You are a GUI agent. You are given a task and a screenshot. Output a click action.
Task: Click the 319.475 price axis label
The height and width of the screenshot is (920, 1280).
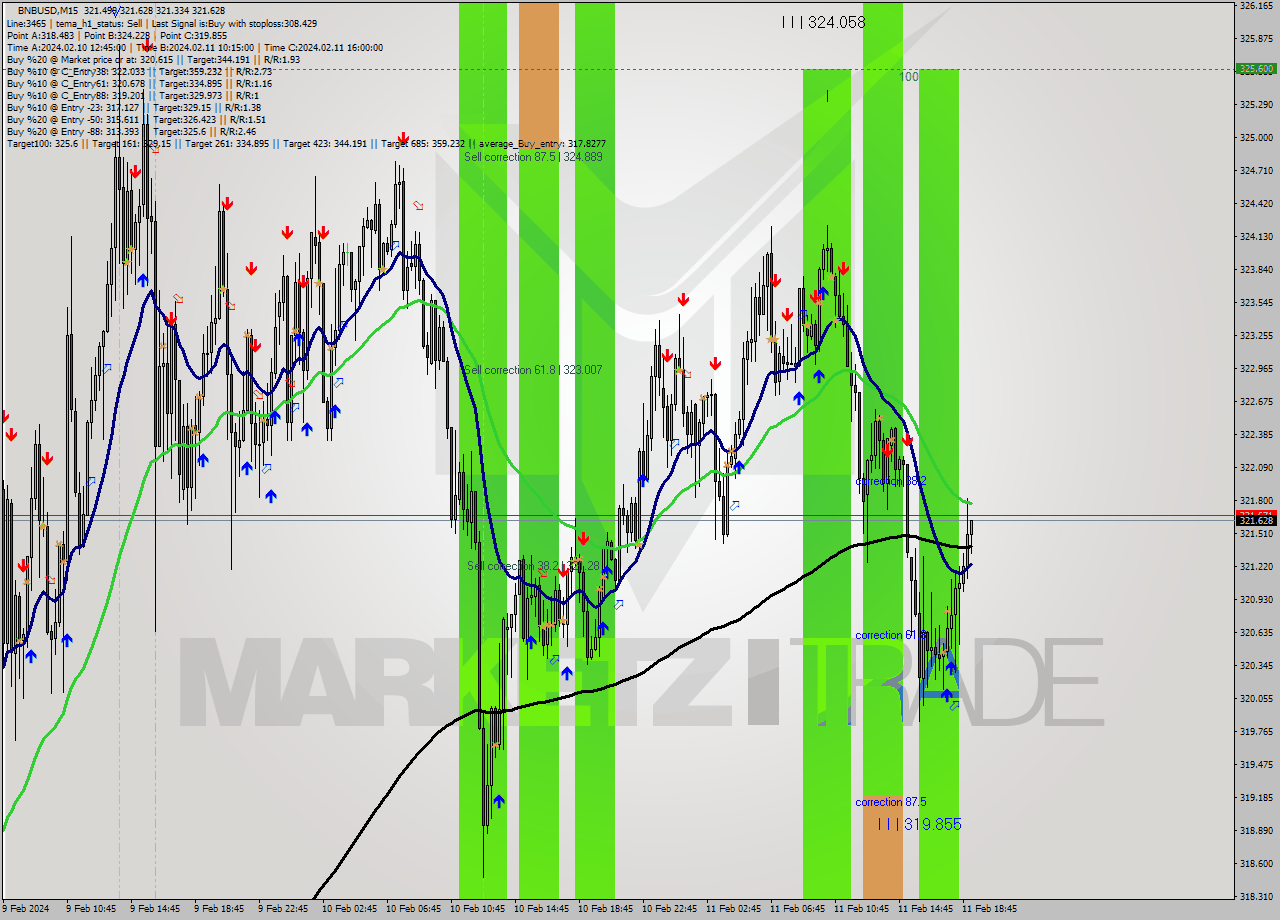click(1256, 764)
